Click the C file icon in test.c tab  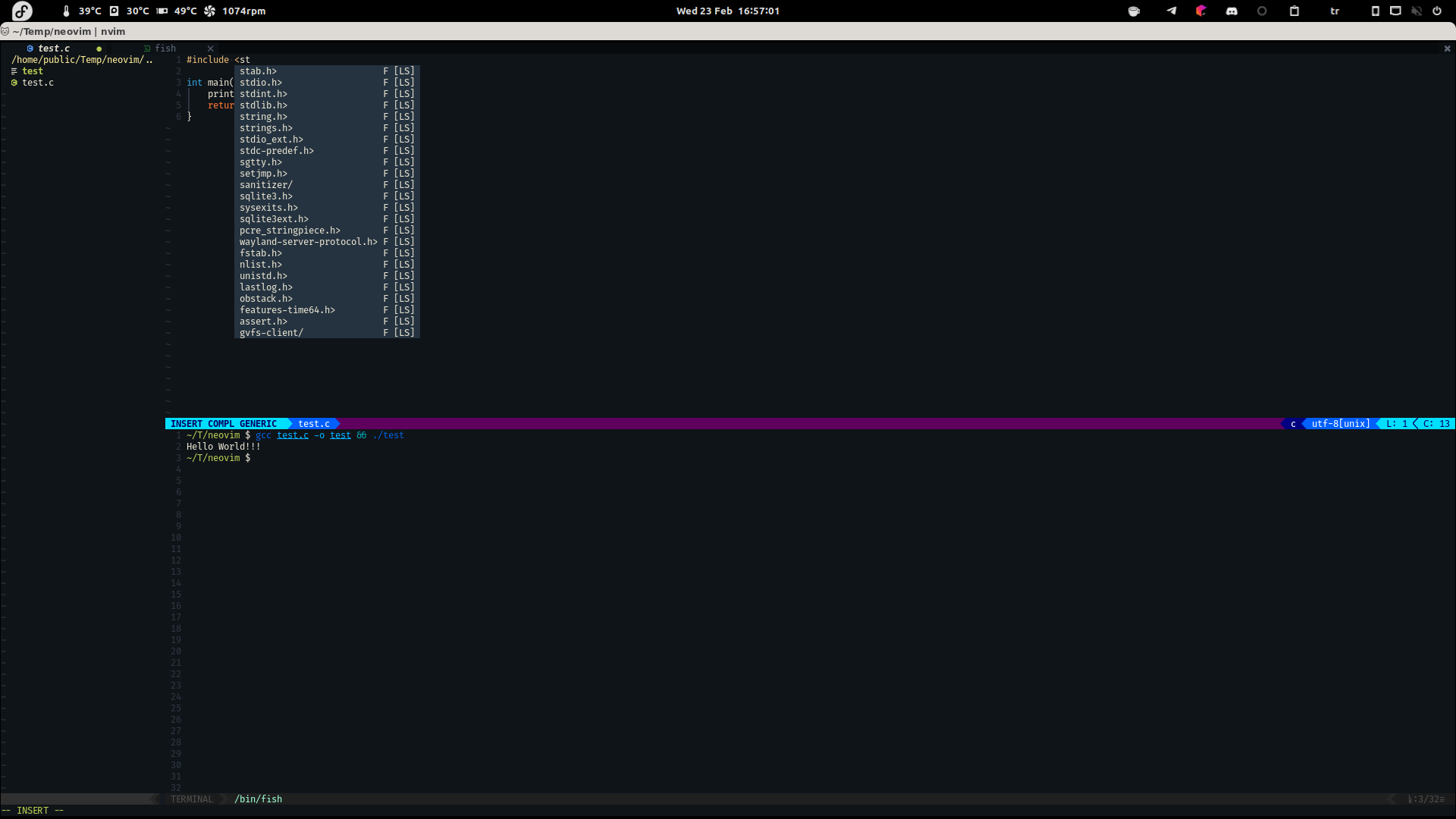click(30, 49)
